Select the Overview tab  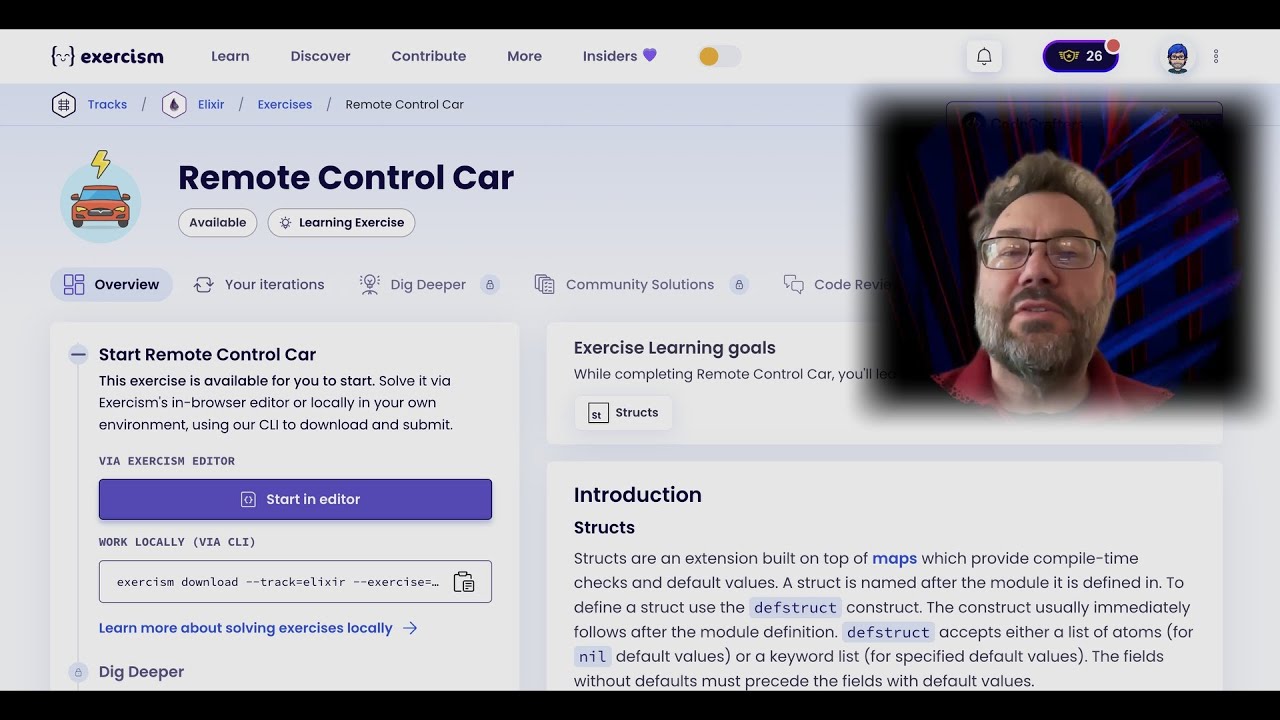pyautogui.click(x=111, y=285)
